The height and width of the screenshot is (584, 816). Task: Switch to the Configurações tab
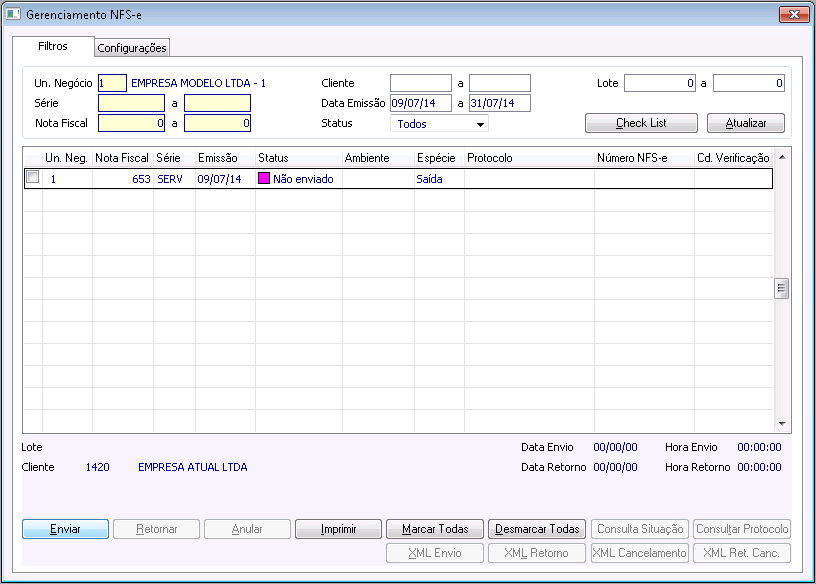(132, 48)
